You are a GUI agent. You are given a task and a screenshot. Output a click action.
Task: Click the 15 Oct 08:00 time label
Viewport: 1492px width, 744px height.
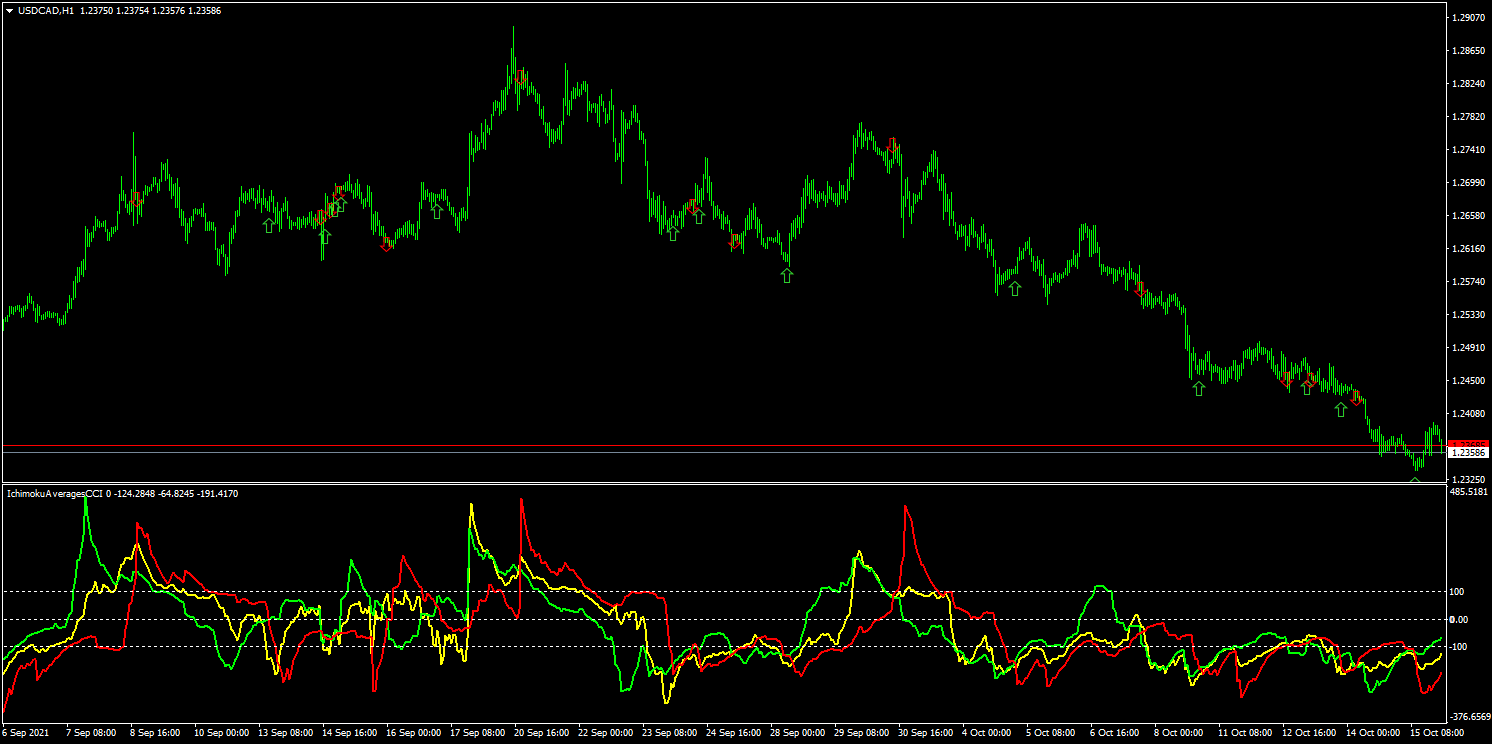tap(1438, 733)
